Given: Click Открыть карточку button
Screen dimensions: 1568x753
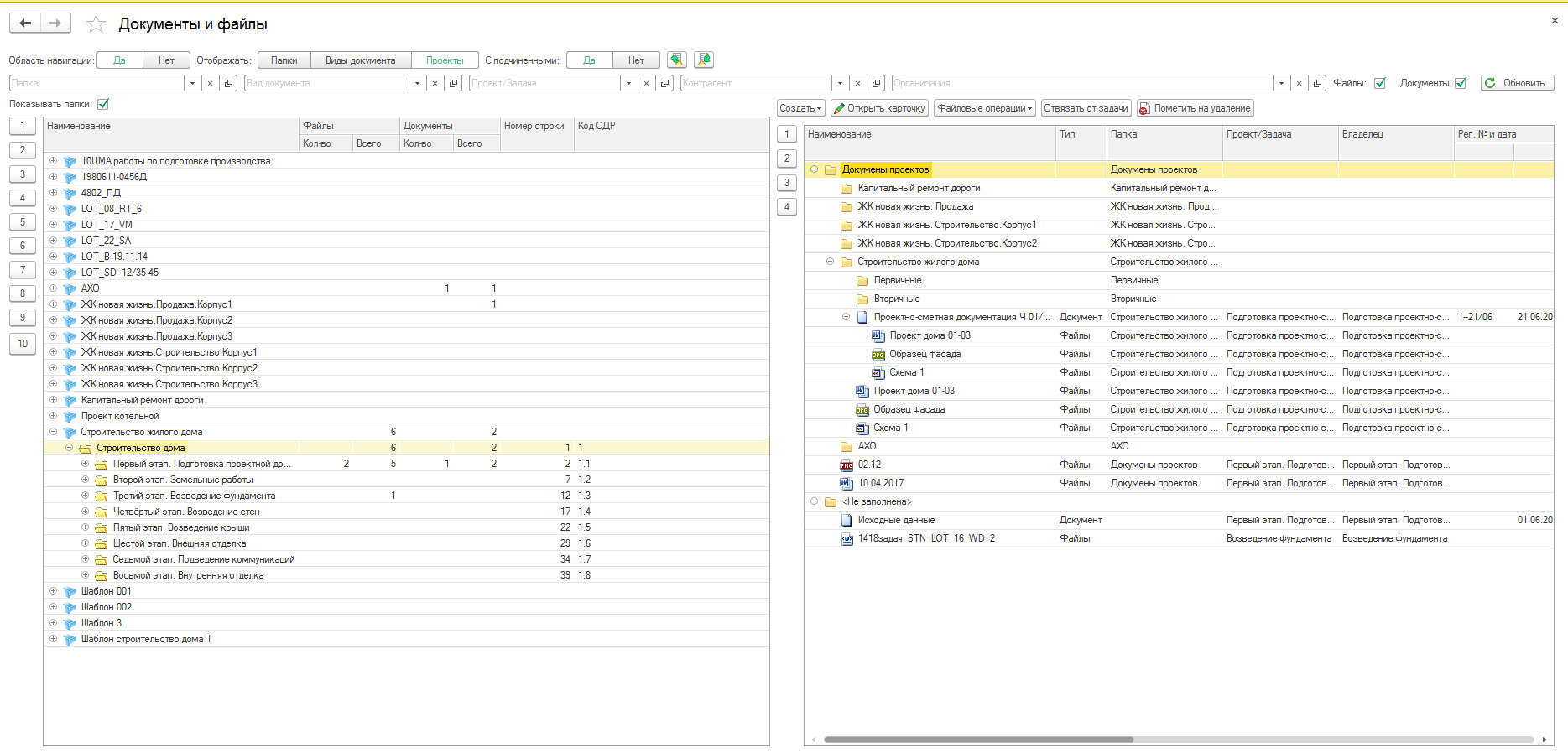Looking at the screenshot, I should click(x=879, y=108).
